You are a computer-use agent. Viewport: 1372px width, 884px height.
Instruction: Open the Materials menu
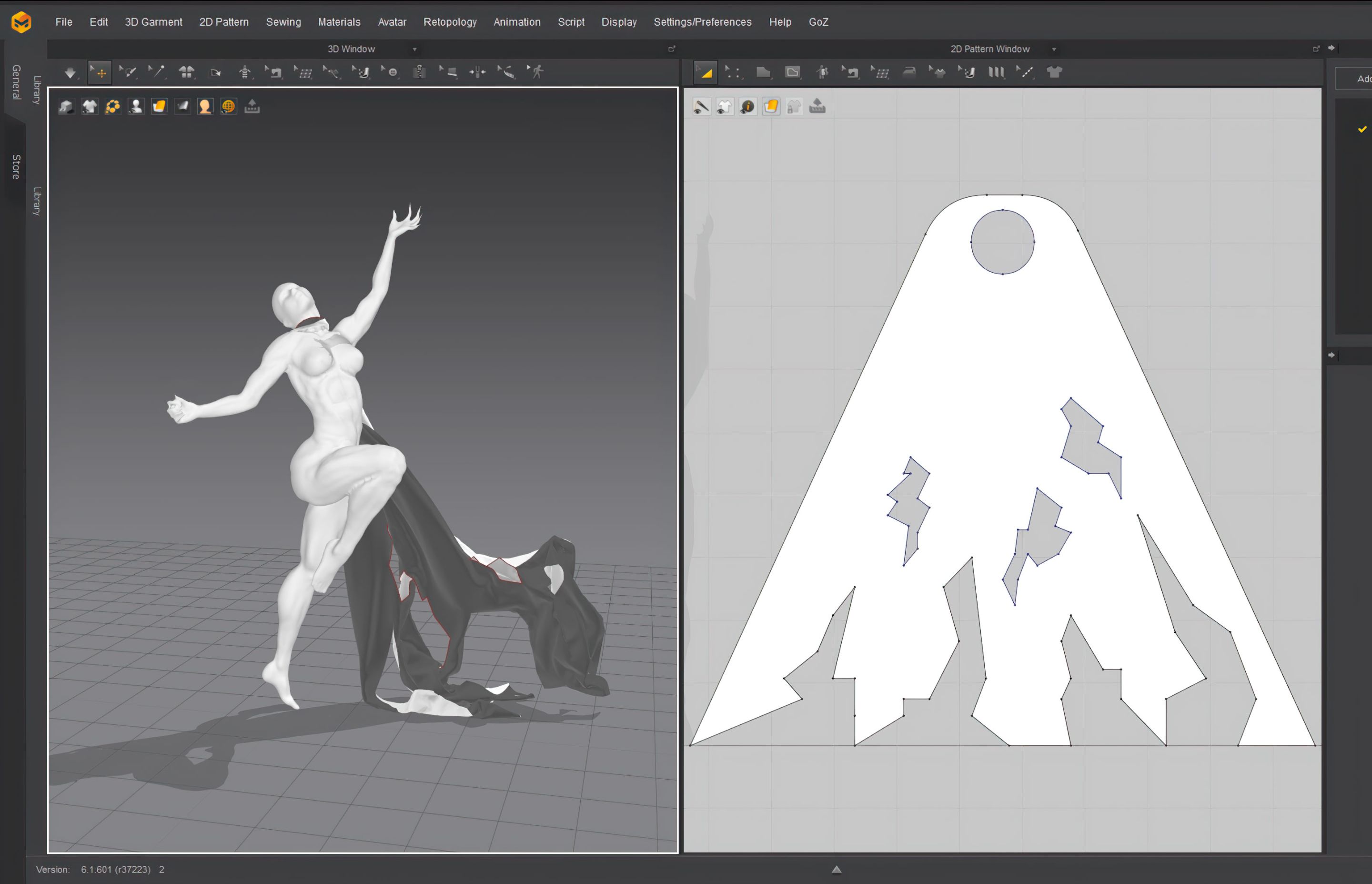339,22
